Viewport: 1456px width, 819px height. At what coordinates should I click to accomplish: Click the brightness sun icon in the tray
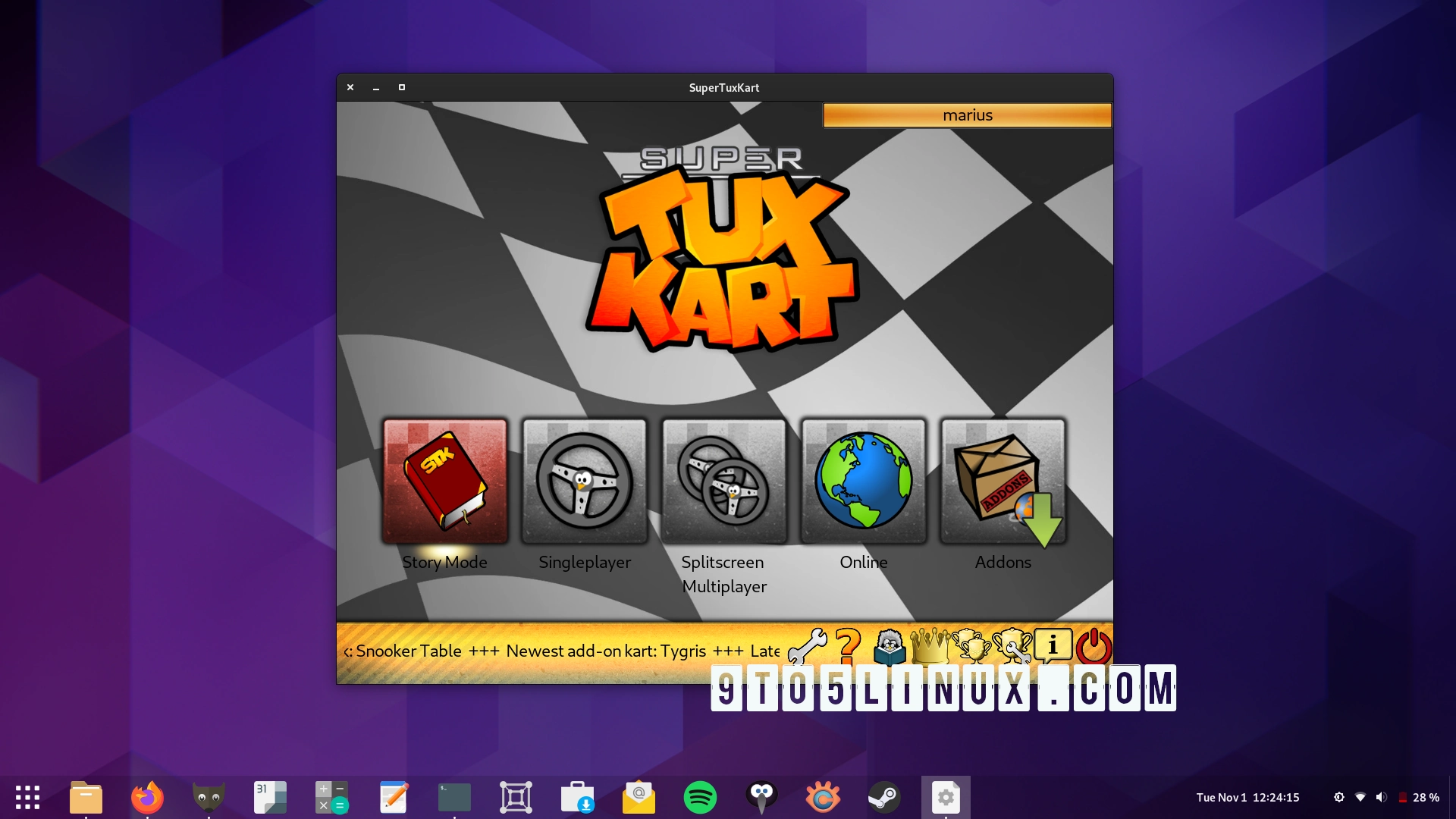(1339, 797)
